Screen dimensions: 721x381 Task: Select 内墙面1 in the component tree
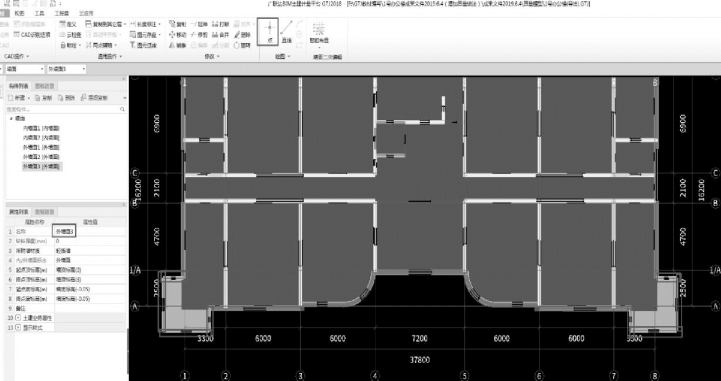click(41, 128)
